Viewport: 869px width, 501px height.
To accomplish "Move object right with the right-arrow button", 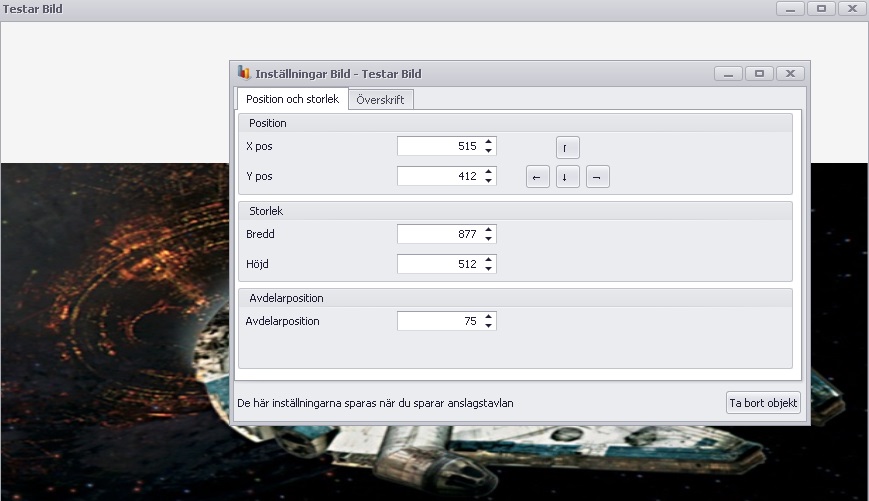I will point(597,177).
